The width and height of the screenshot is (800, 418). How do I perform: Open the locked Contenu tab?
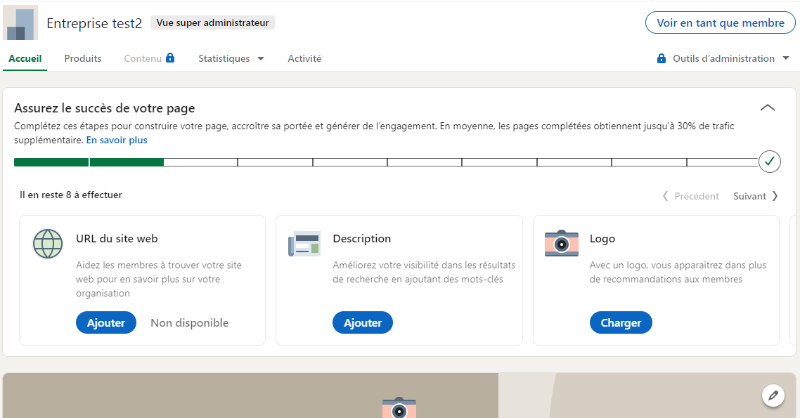(149, 59)
